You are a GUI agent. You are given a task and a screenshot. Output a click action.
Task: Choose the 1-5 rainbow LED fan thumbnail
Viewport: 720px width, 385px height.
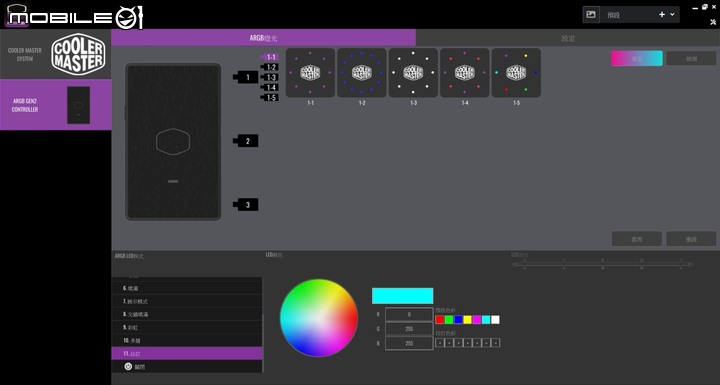click(516, 73)
